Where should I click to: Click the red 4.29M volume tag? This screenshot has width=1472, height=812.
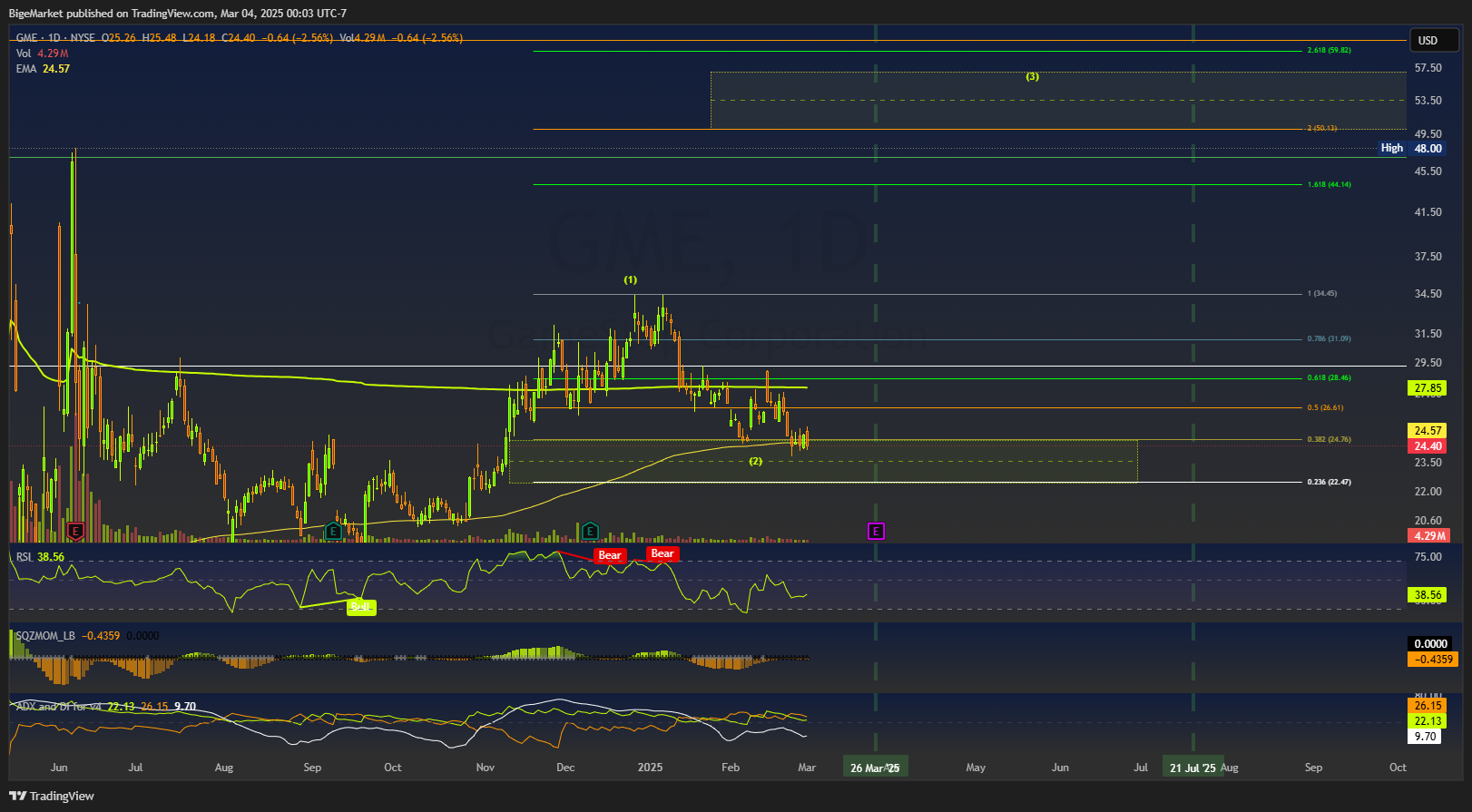tap(1429, 536)
